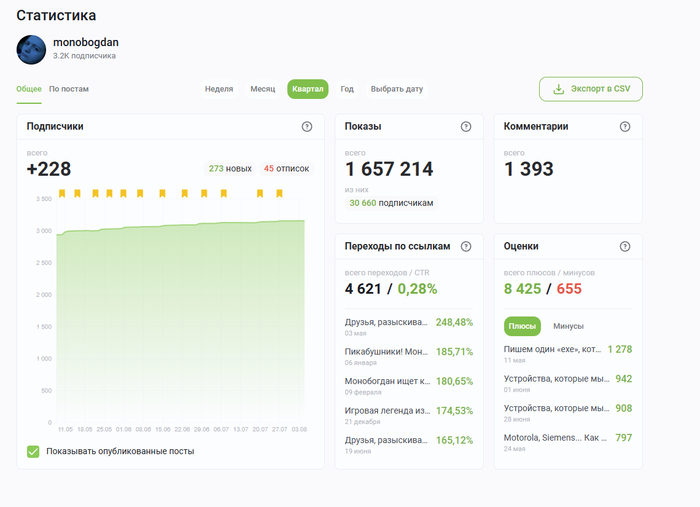Click the help icon next to Показы

(466, 127)
